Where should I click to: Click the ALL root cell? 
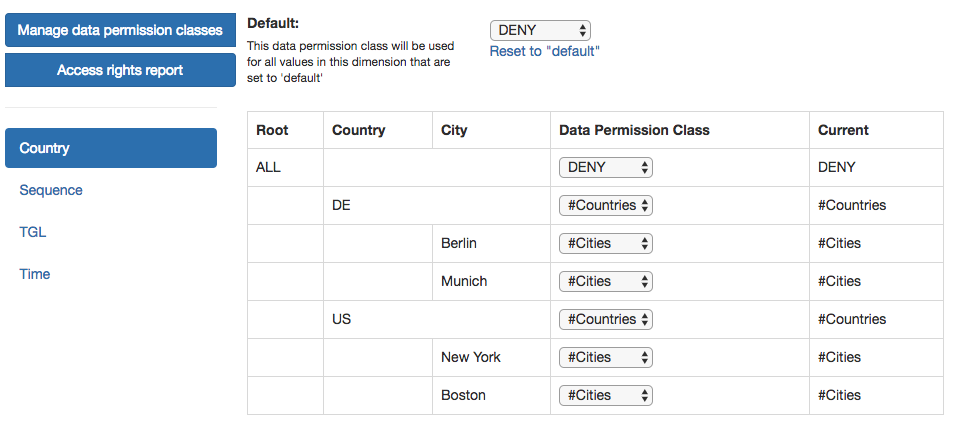(269, 168)
